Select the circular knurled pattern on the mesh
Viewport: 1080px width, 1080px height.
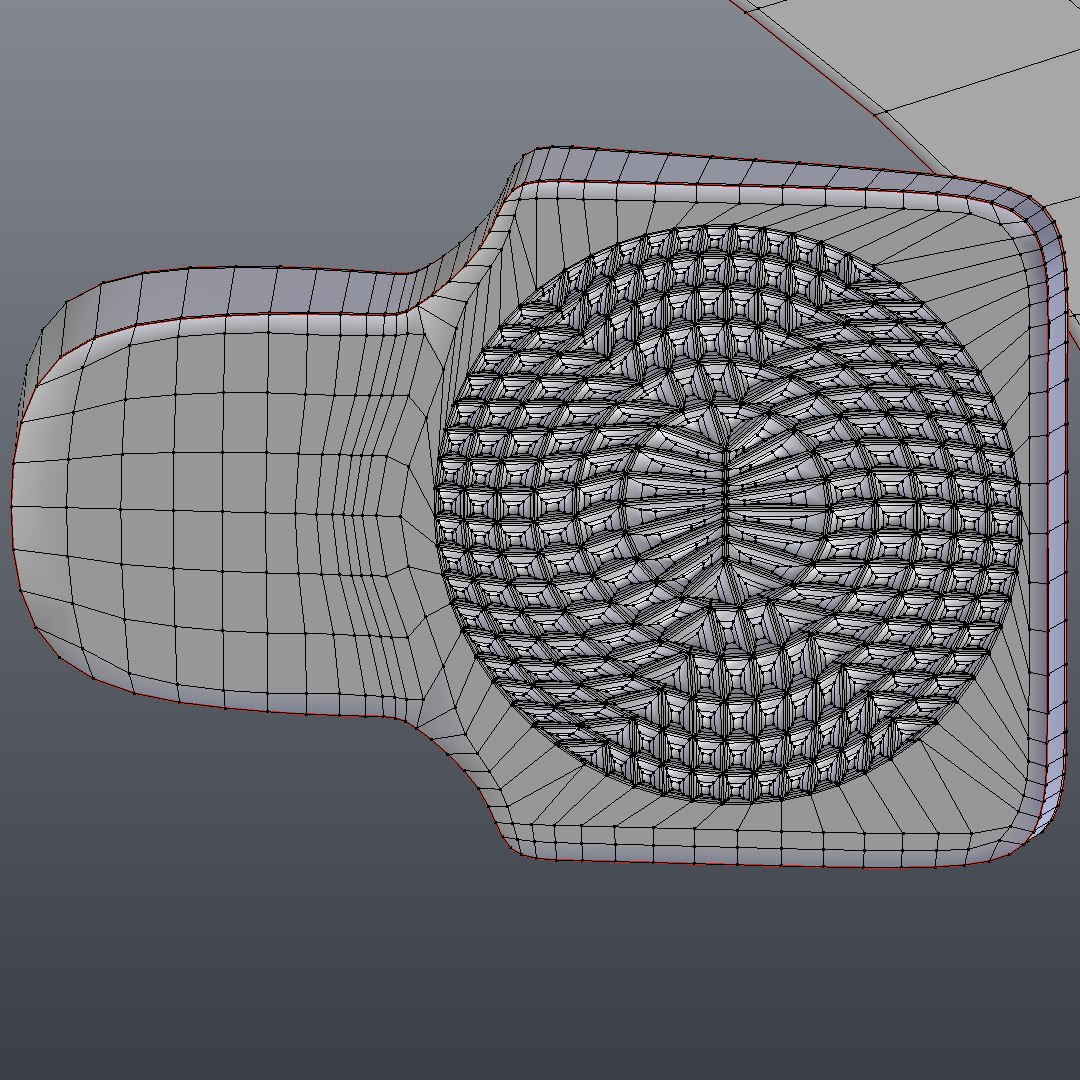click(728, 514)
